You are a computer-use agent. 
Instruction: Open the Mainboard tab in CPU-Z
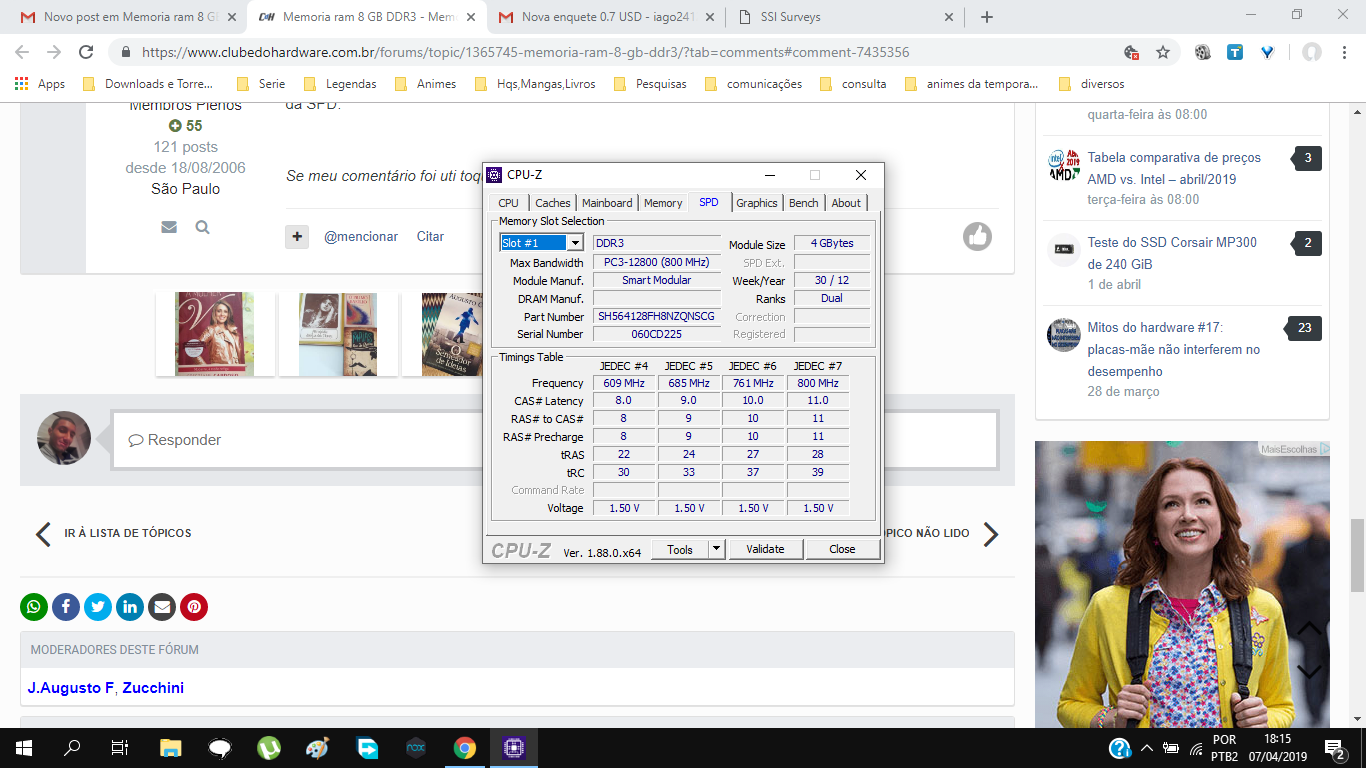(607, 203)
